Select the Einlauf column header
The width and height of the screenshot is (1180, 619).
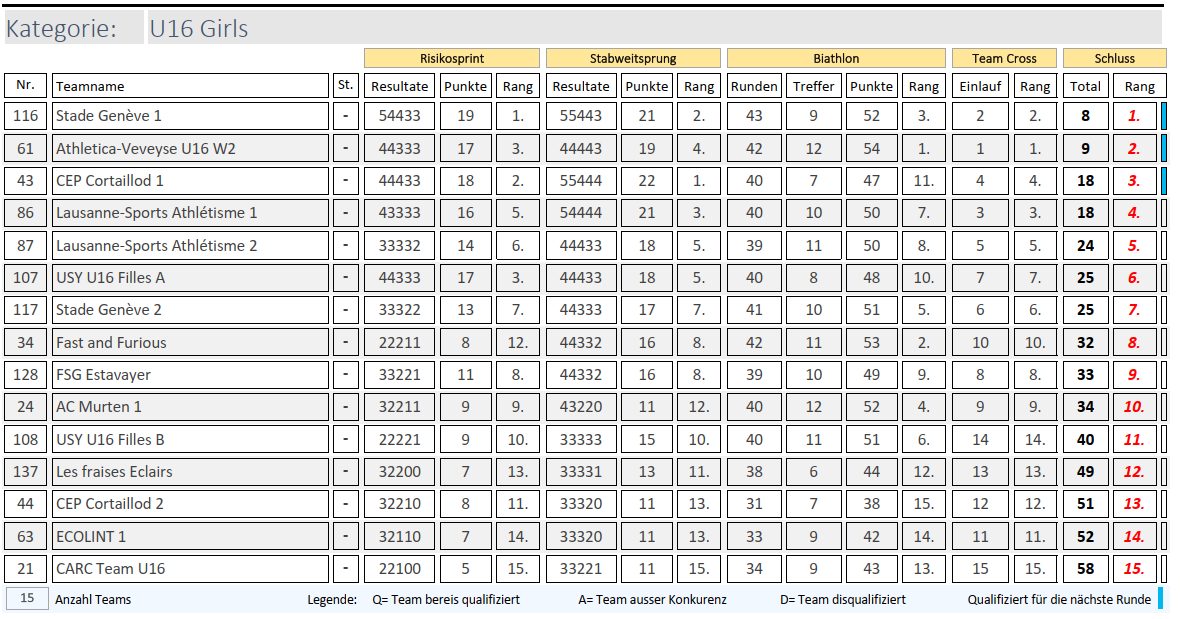click(980, 86)
